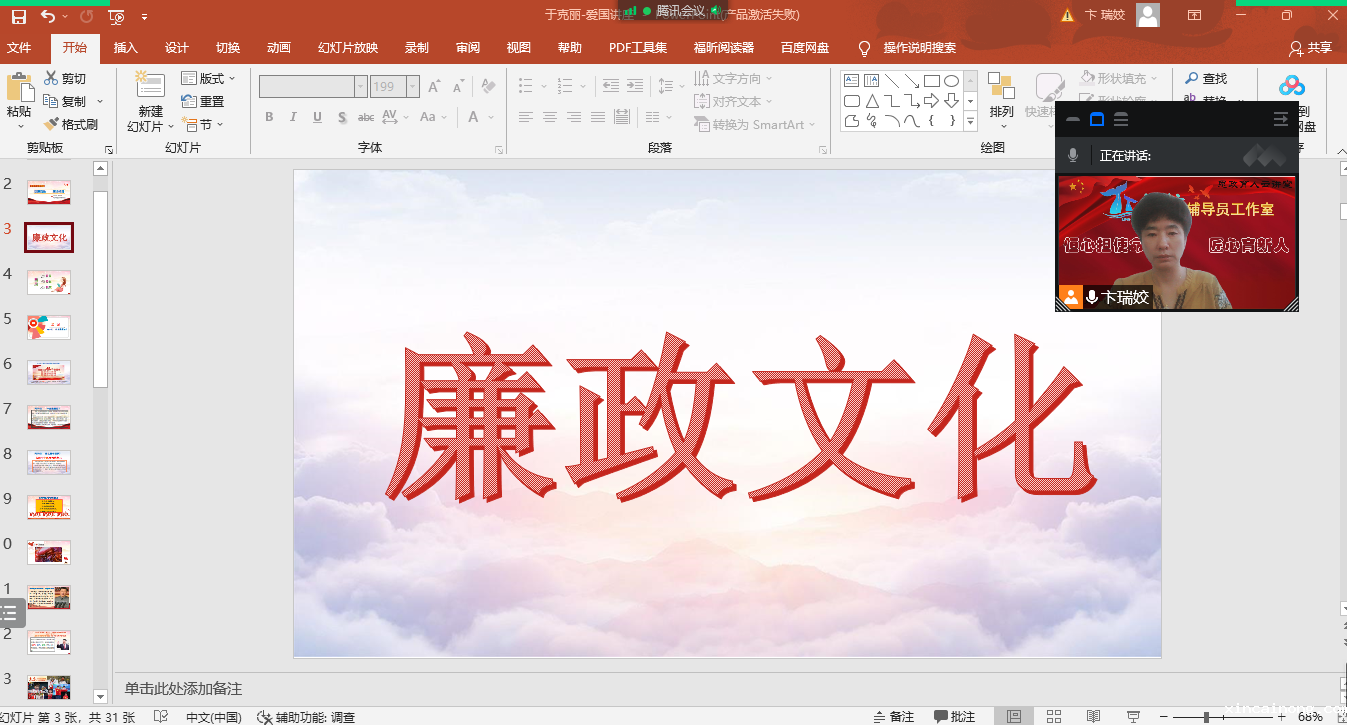Viewport: 1347px width, 725px height.
Task: Toggle Underline formatting
Action: 317,117
